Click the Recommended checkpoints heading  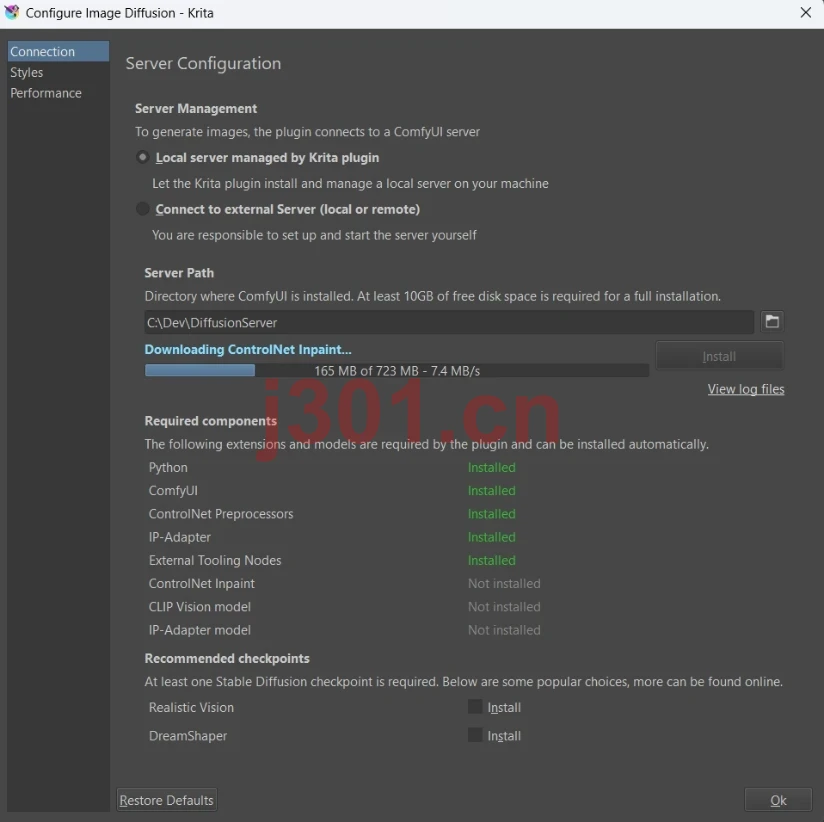point(227,658)
